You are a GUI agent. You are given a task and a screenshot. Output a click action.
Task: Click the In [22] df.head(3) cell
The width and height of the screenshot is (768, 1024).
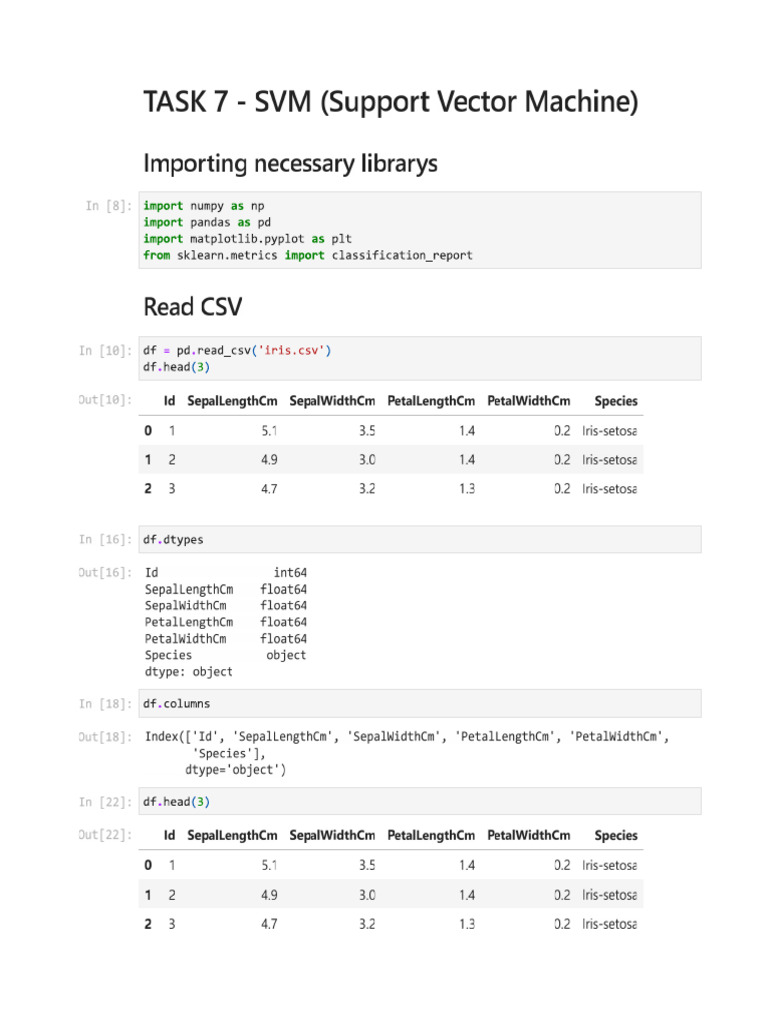420,801
